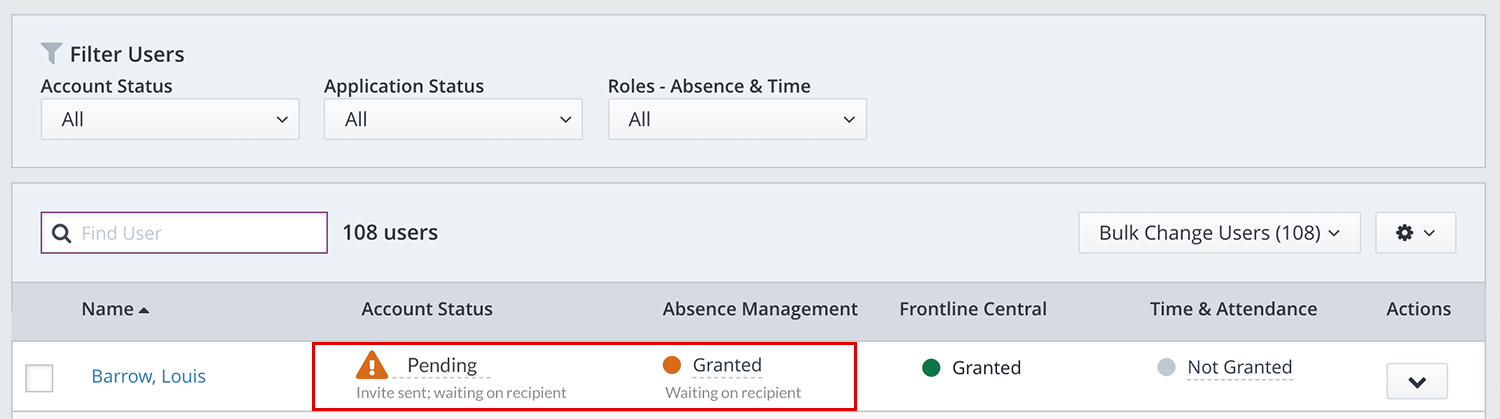Image resolution: width=1500 pixels, height=419 pixels.
Task: Click the Pending account status text
Action: (x=442, y=365)
